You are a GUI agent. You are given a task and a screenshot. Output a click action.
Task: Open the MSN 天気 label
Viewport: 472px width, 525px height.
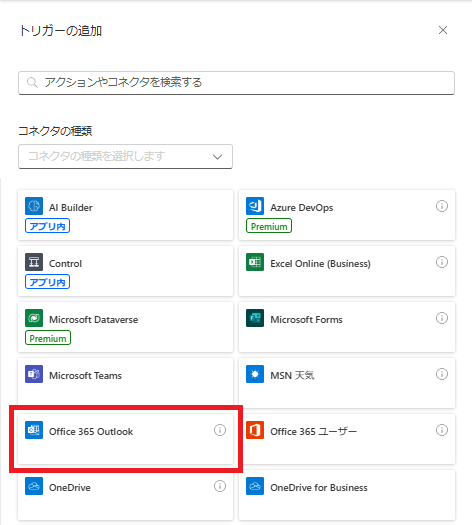[x=292, y=375]
